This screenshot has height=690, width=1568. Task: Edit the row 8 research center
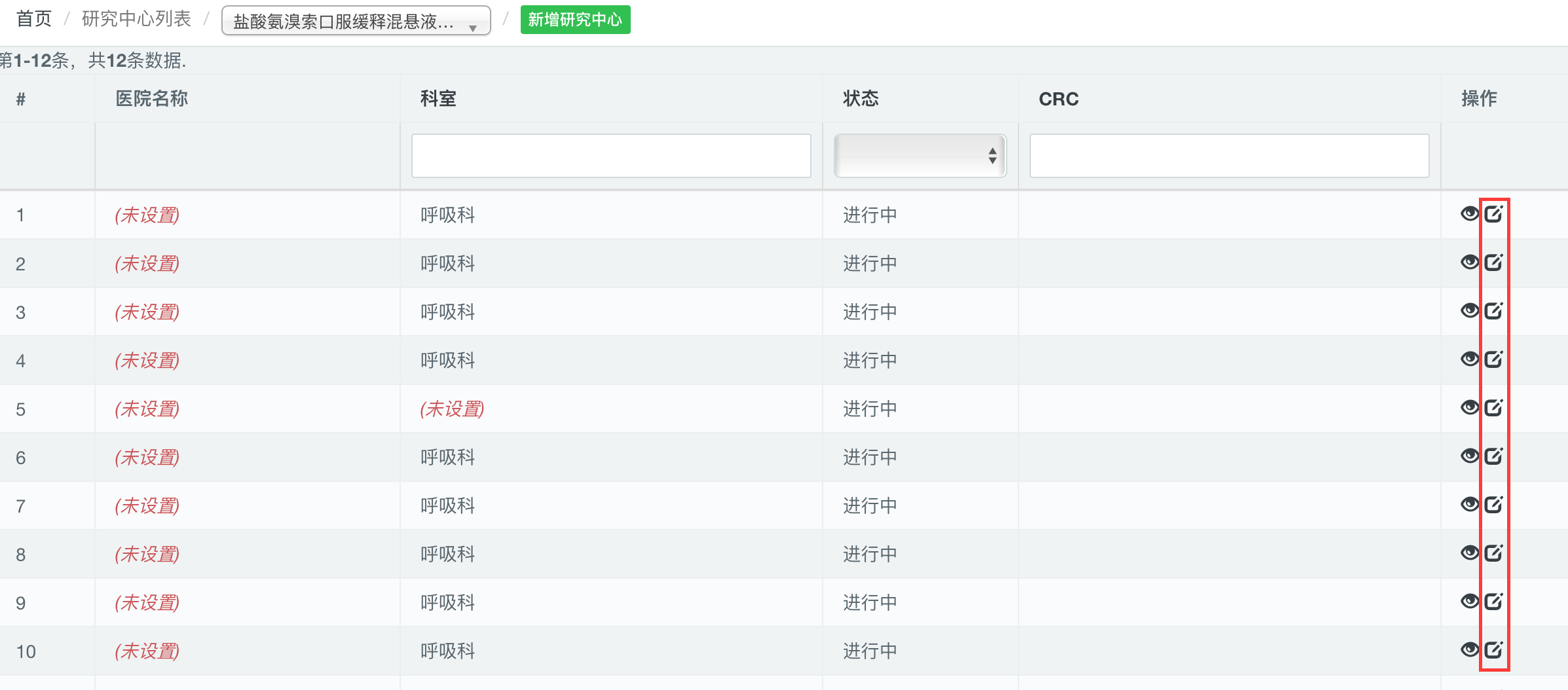click(1493, 553)
